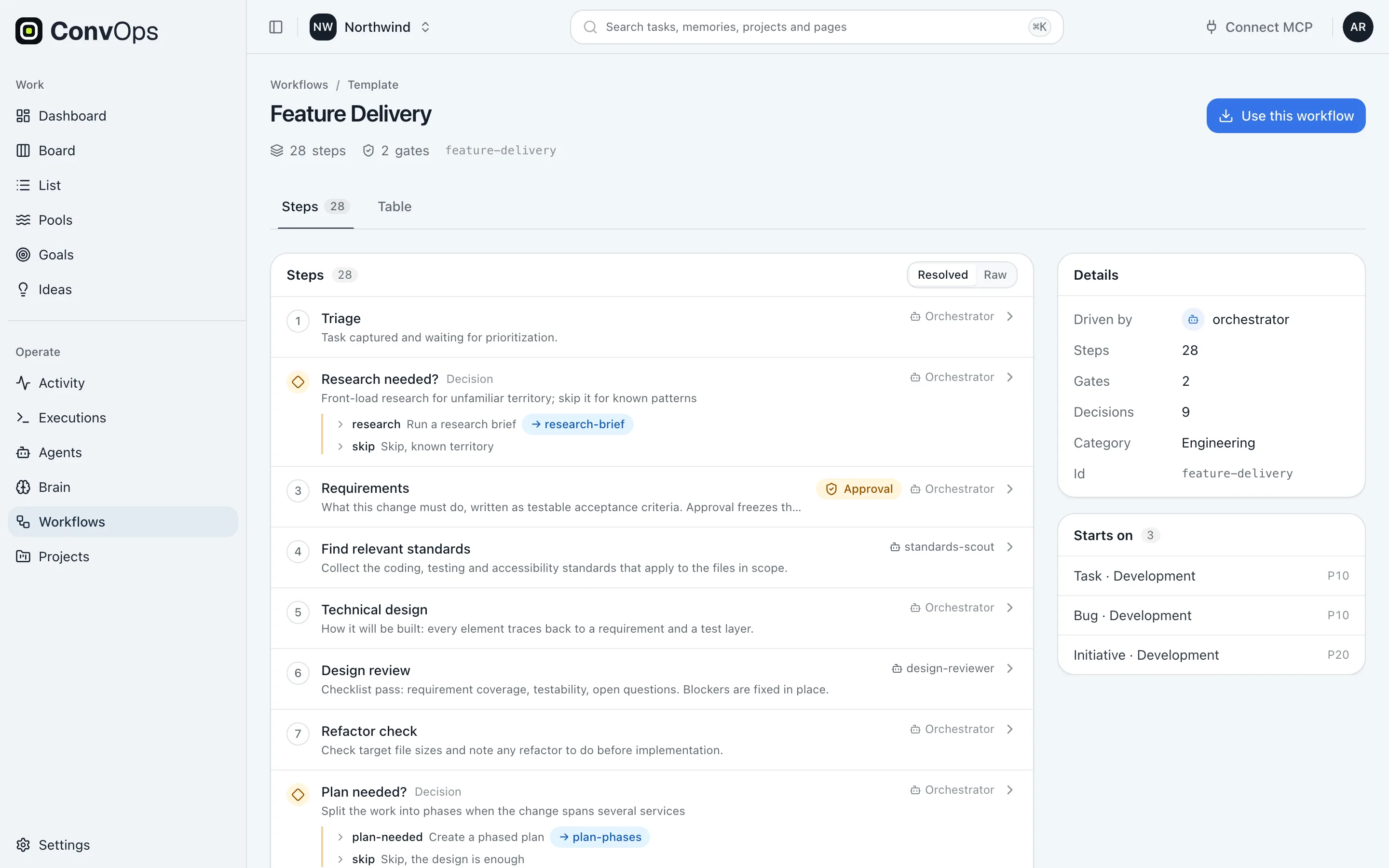Expand the Design review step chevron
The height and width of the screenshot is (868, 1389).
pos(1009,668)
